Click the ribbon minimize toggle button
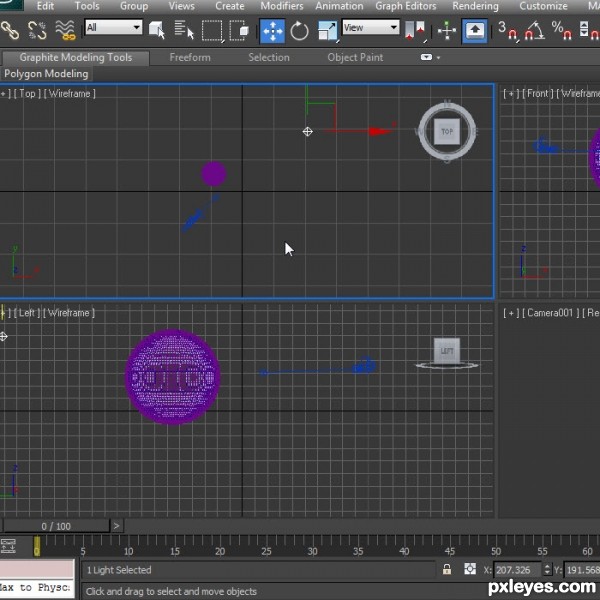This screenshot has height=600, width=600. point(426,57)
